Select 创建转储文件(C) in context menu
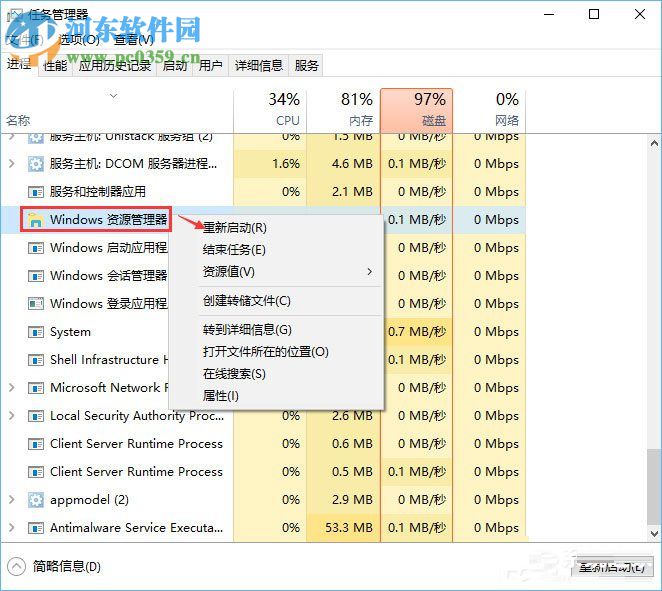 coord(247,301)
